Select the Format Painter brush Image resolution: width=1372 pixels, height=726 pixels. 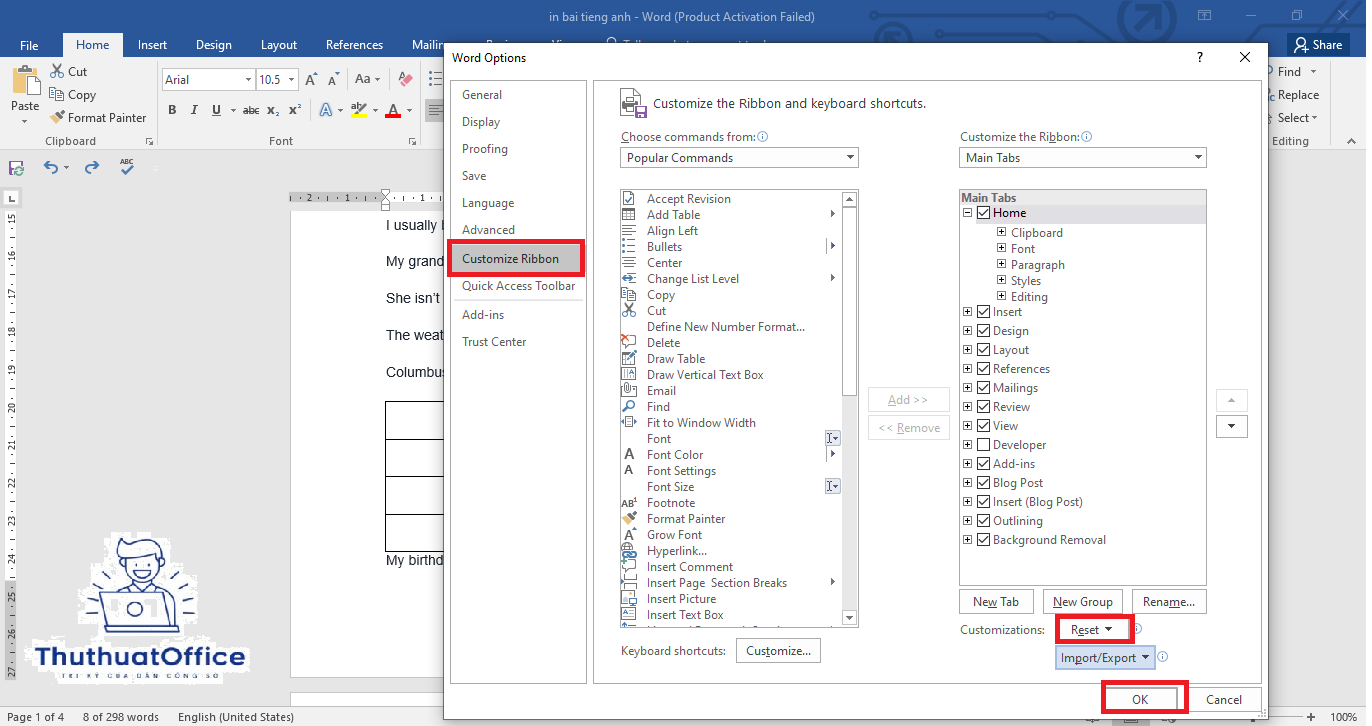click(57, 117)
